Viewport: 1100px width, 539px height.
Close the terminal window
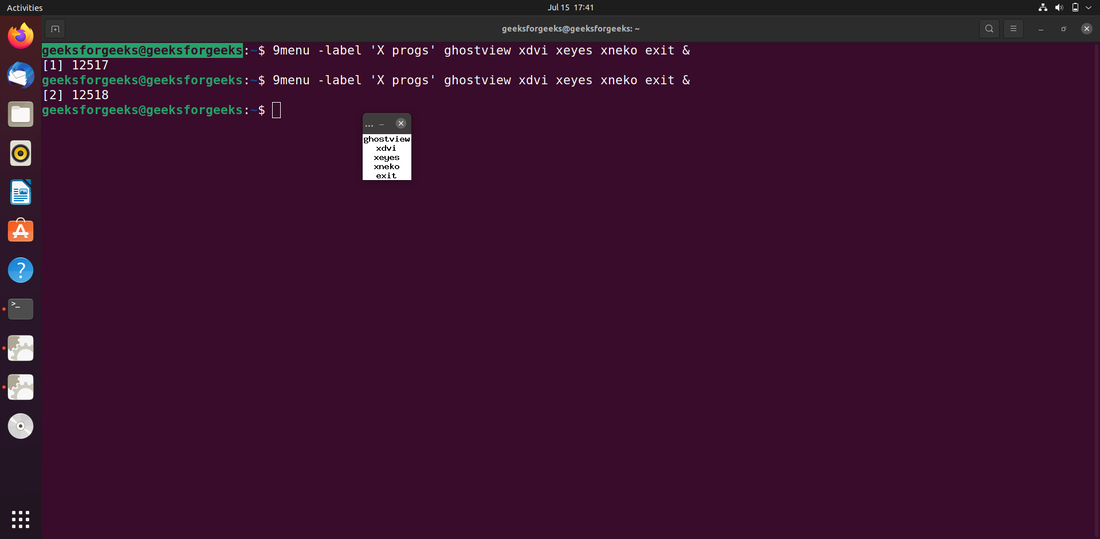[x=1087, y=29]
